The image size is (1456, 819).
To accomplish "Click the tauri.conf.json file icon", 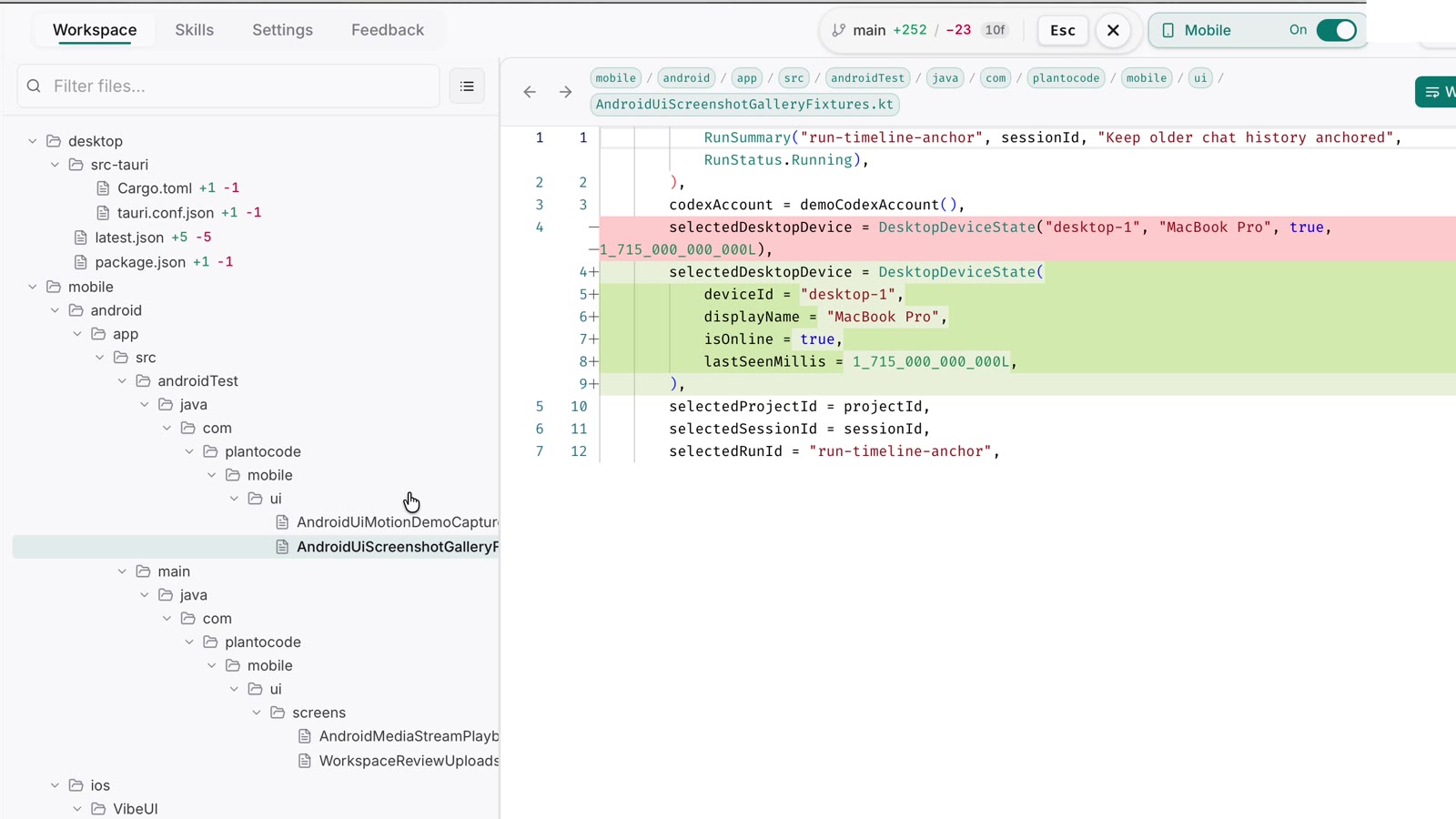I will pos(103,213).
